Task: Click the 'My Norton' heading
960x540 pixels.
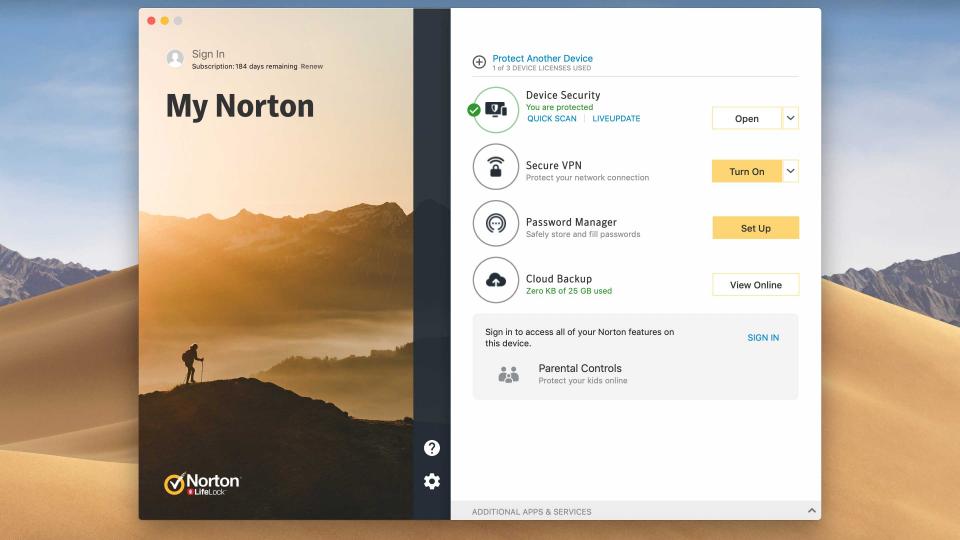Action: pyautogui.click(x=240, y=106)
